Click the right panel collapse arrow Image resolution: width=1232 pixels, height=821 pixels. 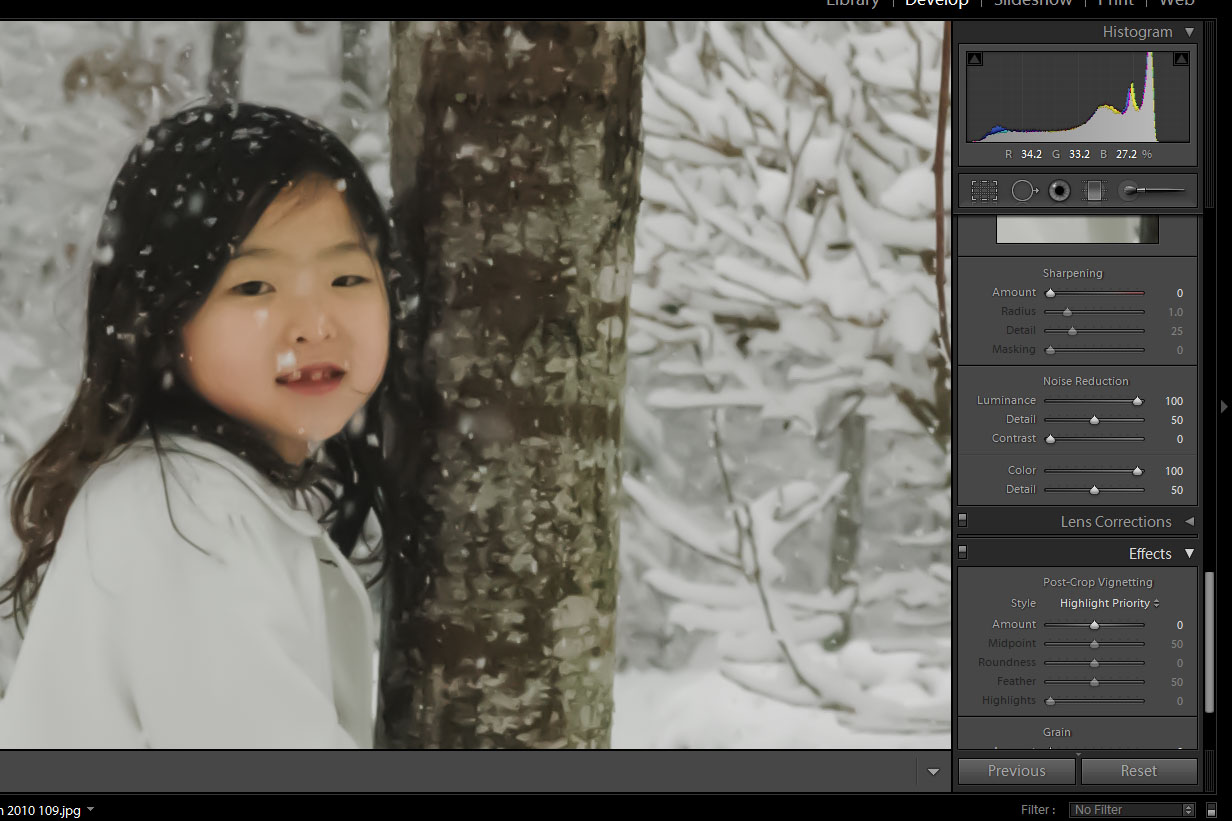tap(1224, 406)
